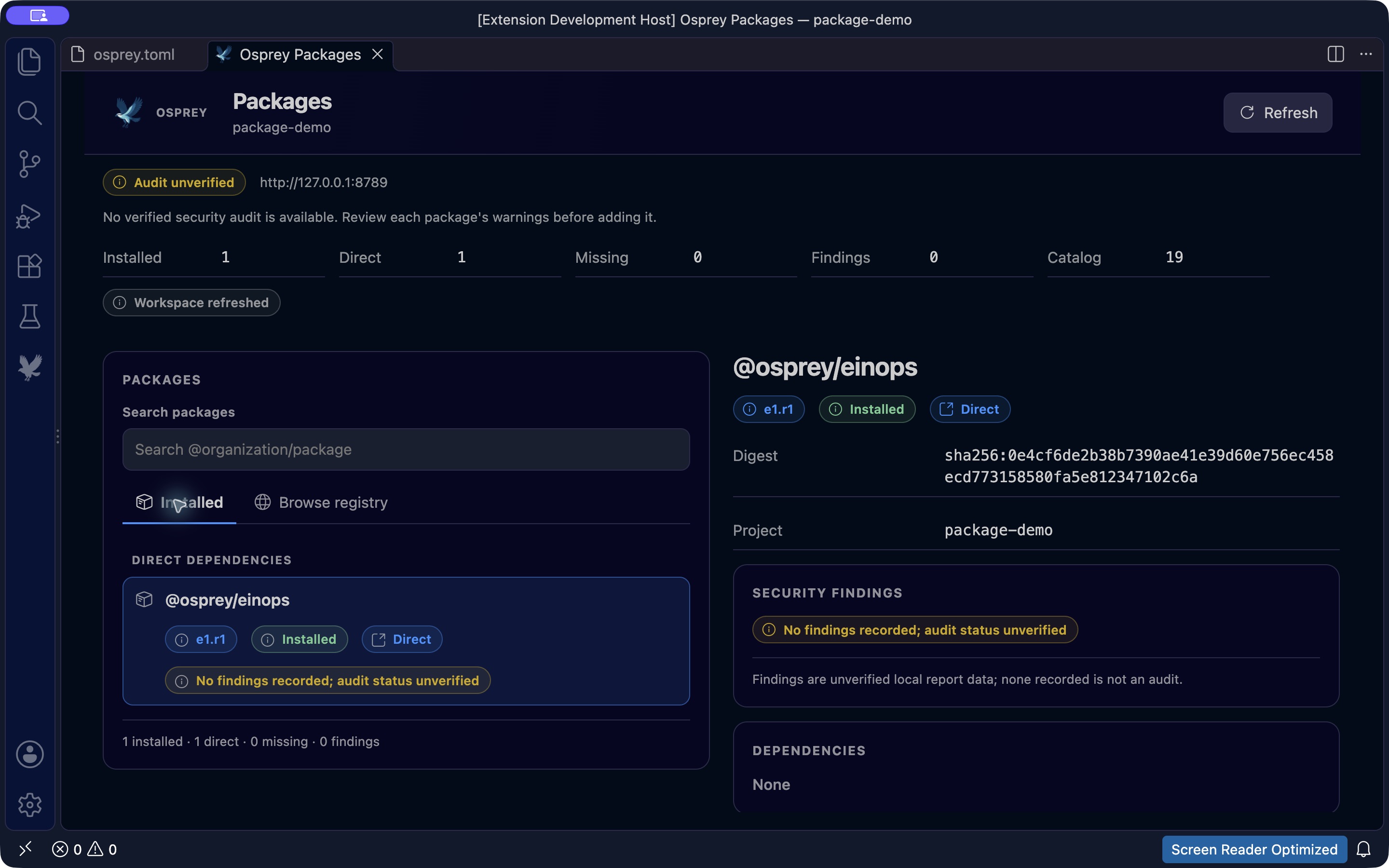Open the Search view in activity bar
This screenshot has width=1389, height=868.
tap(29, 112)
